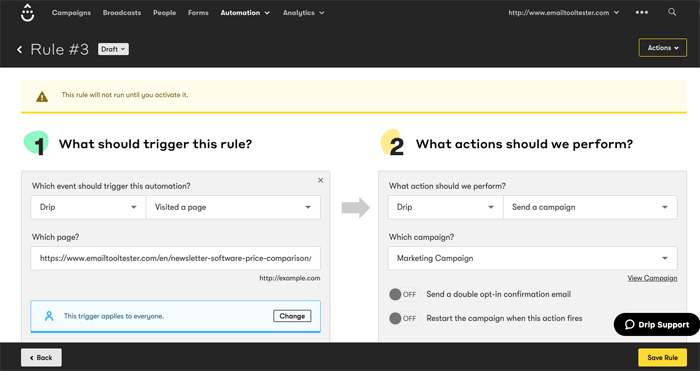Open Drip Support chat
The width and height of the screenshot is (700, 371).
[x=656, y=325]
